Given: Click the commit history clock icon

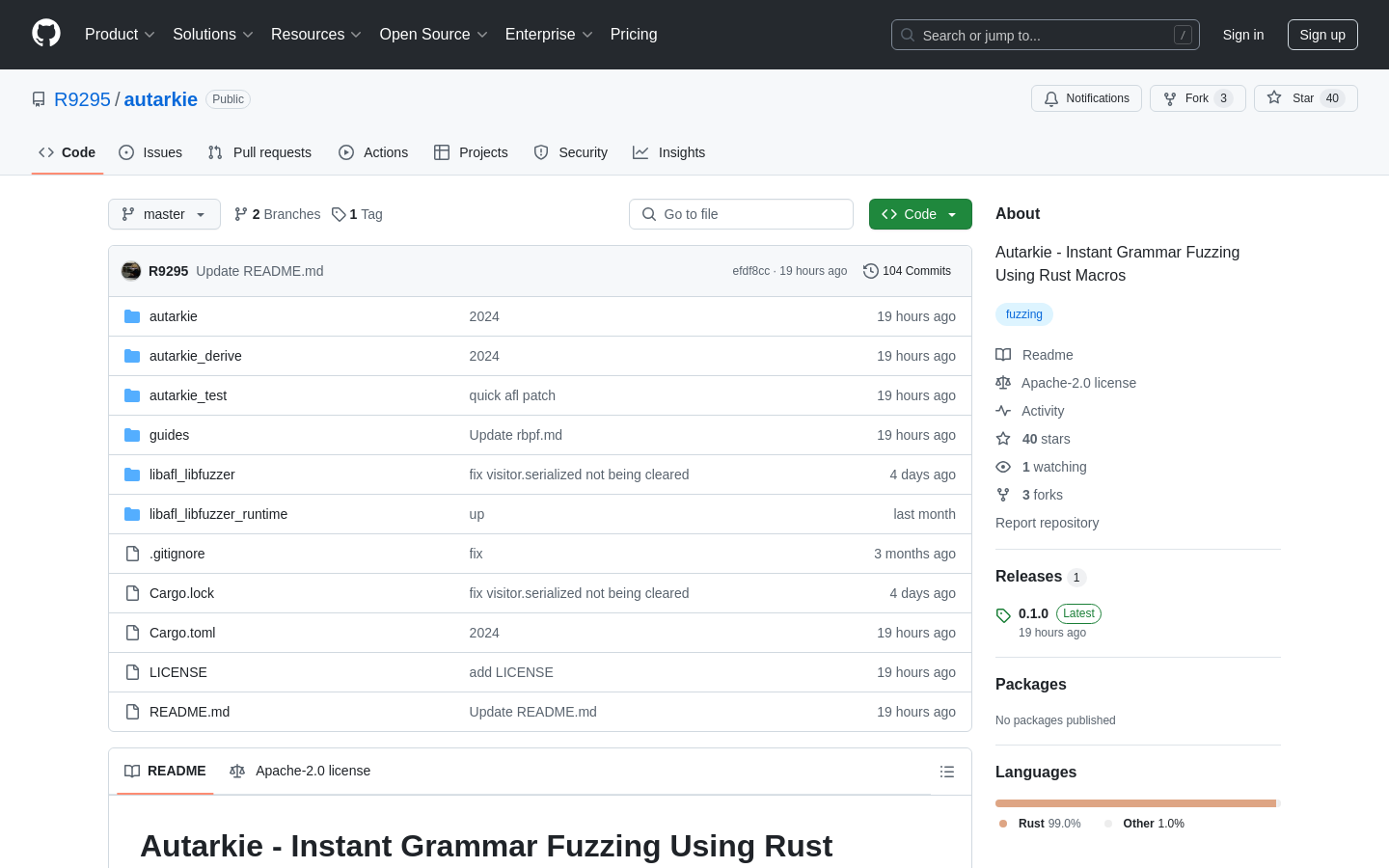Looking at the screenshot, I should click(870, 271).
